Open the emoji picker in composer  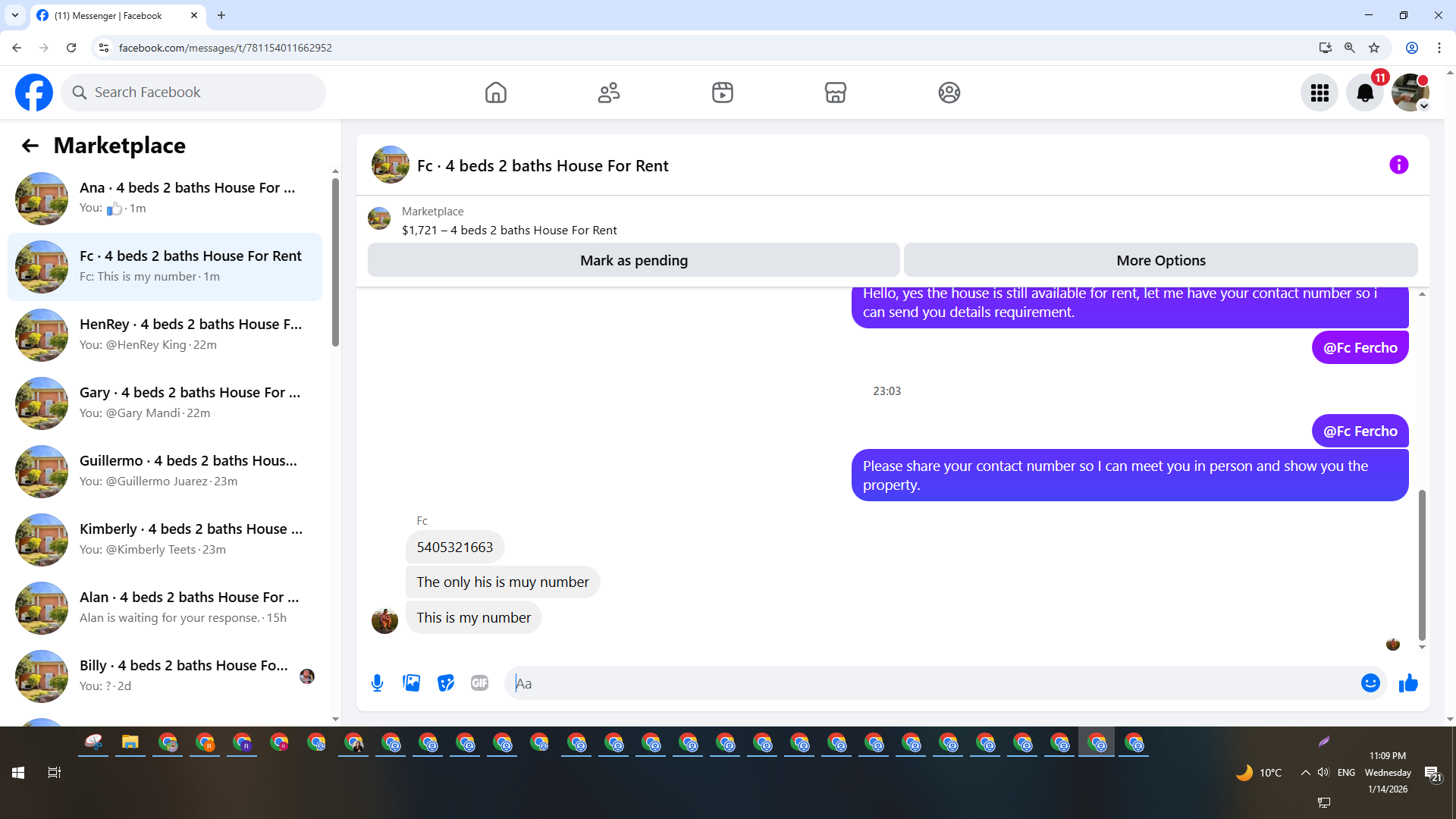click(1370, 683)
